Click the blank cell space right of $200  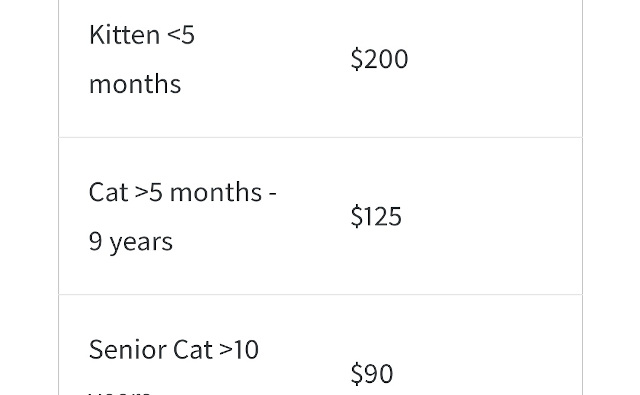pyautogui.click(x=494, y=59)
